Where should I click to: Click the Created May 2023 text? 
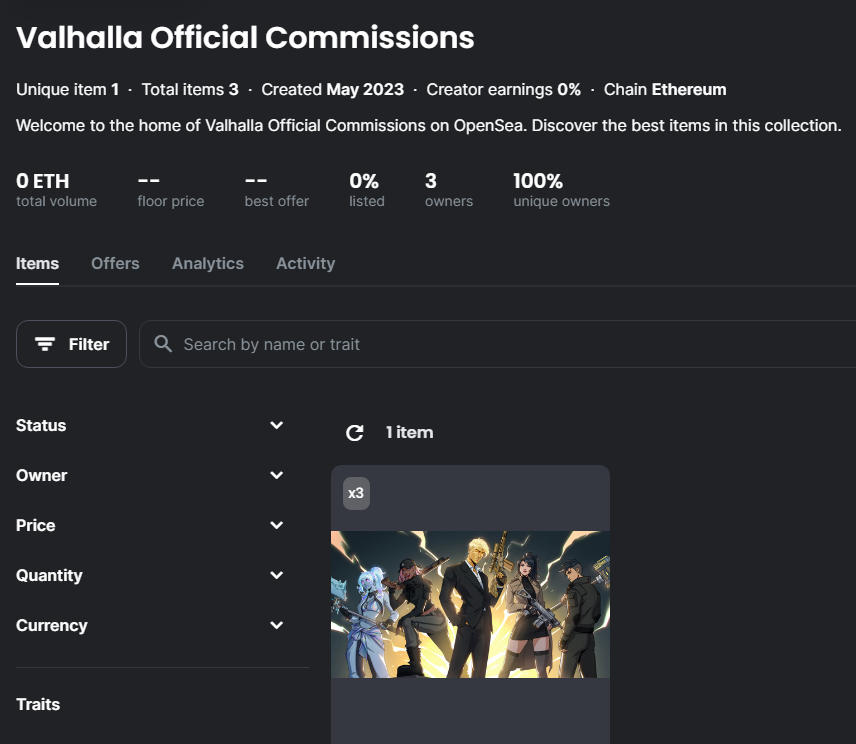[332, 90]
